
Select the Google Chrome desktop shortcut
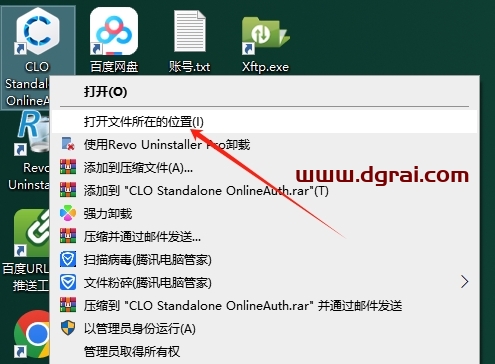(32, 334)
